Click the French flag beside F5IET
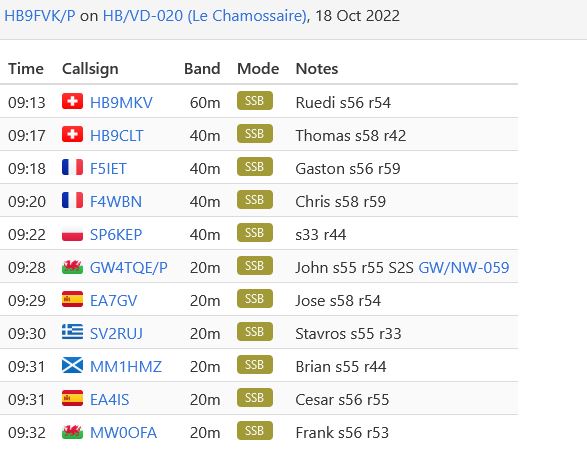This screenshot has height=455, width=587. pos(72,167)
